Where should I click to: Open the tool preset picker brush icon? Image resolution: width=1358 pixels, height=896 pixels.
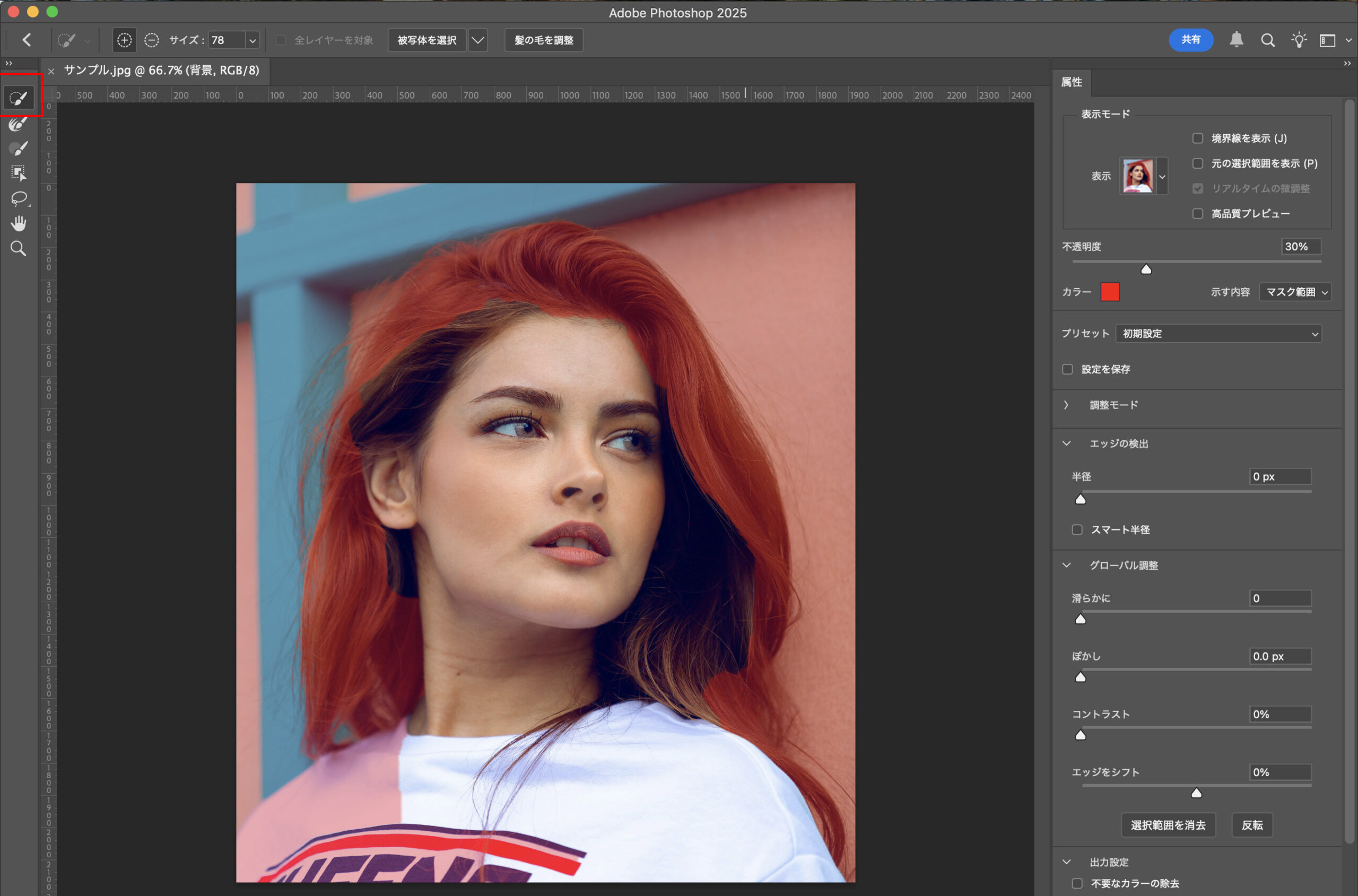pyautogui.click(x=67, y=40)
